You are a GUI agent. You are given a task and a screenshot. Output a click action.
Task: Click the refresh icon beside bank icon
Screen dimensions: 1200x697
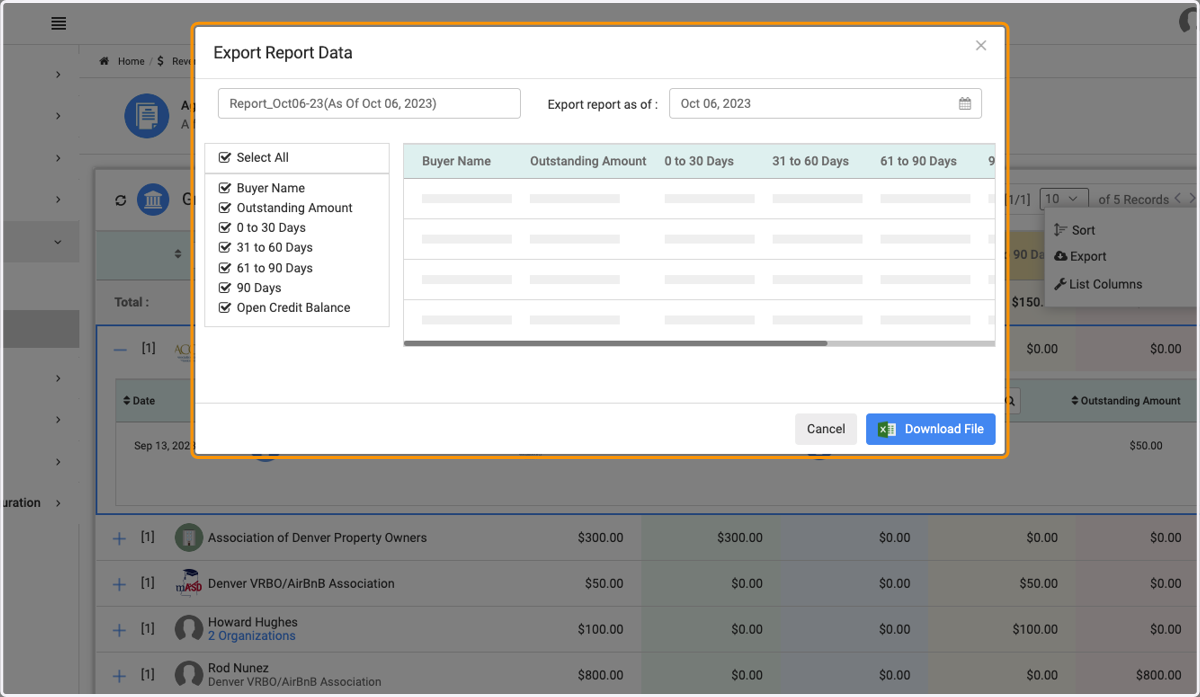pyautogui.click(x=121, y=200)
